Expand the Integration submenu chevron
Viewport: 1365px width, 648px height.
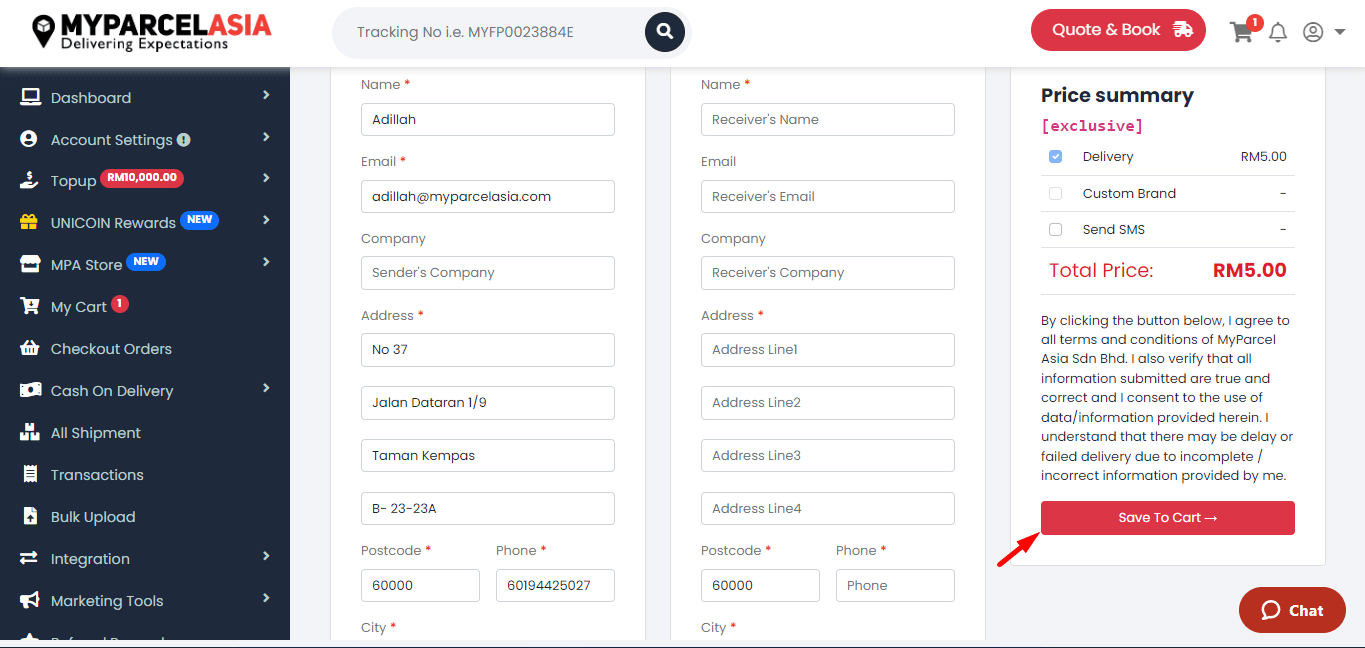coord(266,556)
